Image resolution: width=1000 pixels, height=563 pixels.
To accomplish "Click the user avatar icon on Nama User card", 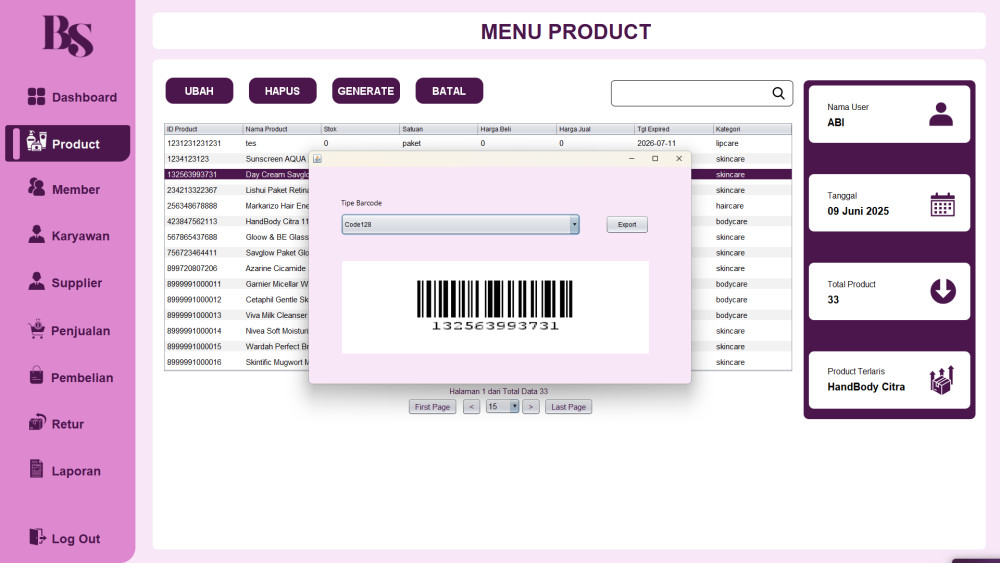I will pos(941,114).
